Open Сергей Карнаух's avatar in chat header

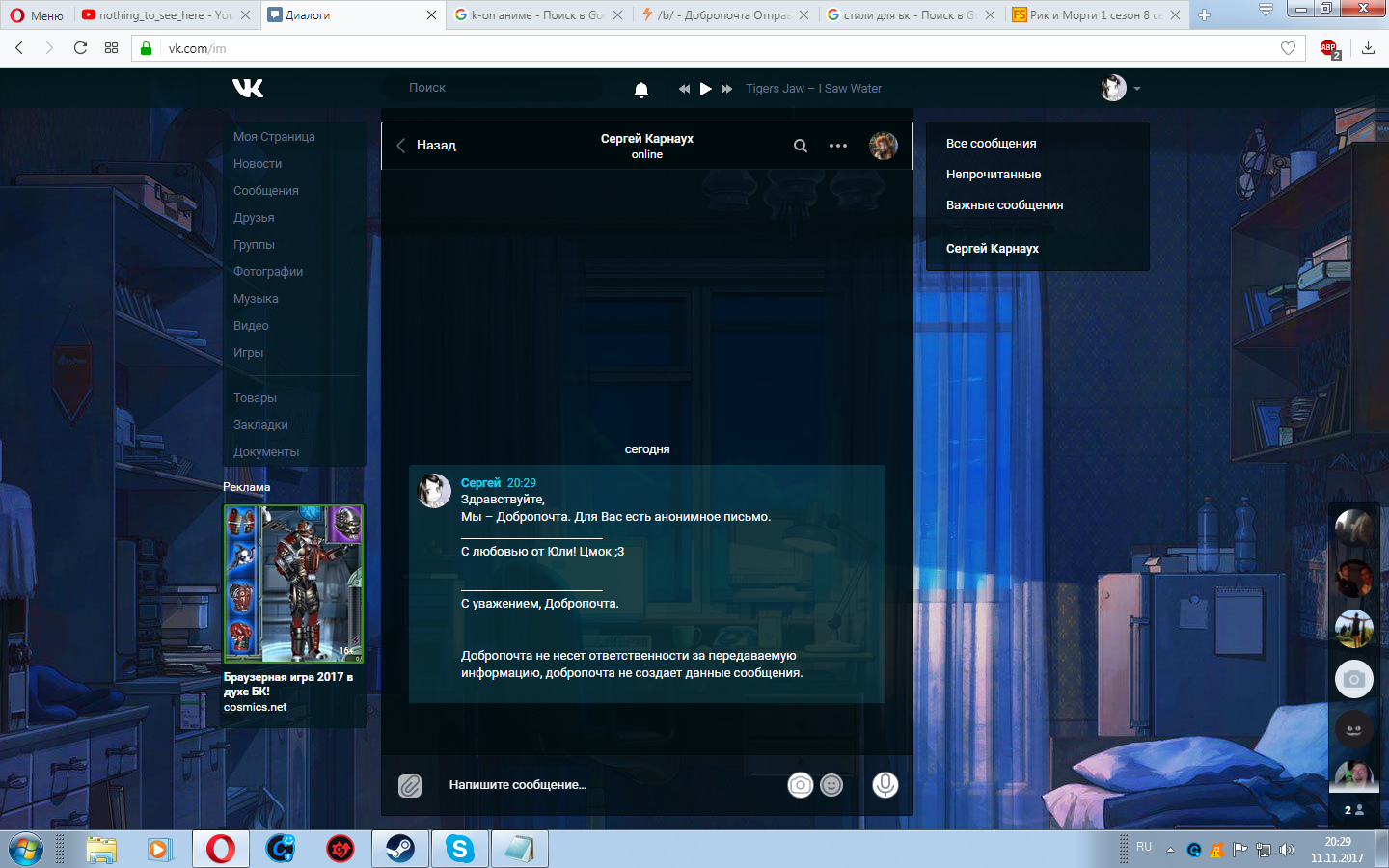884,146
